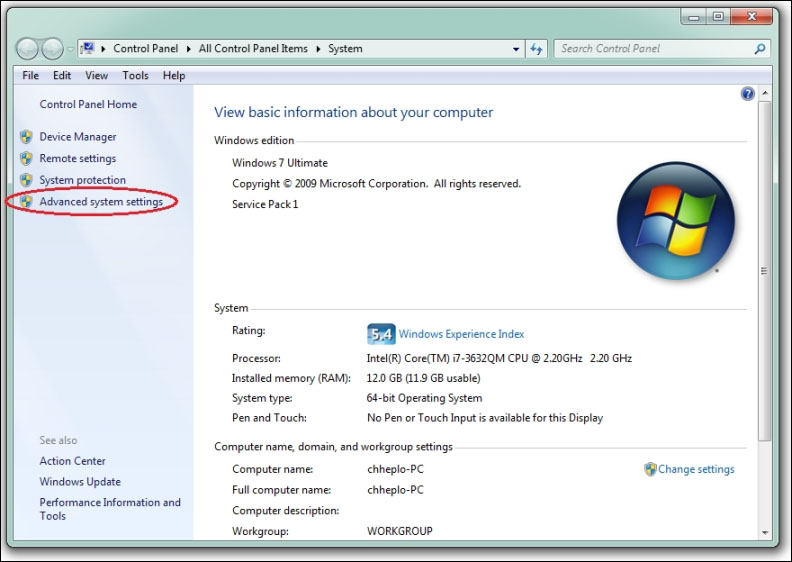
Task: Open Device Manager link
Action: click(x=78, y=137)
